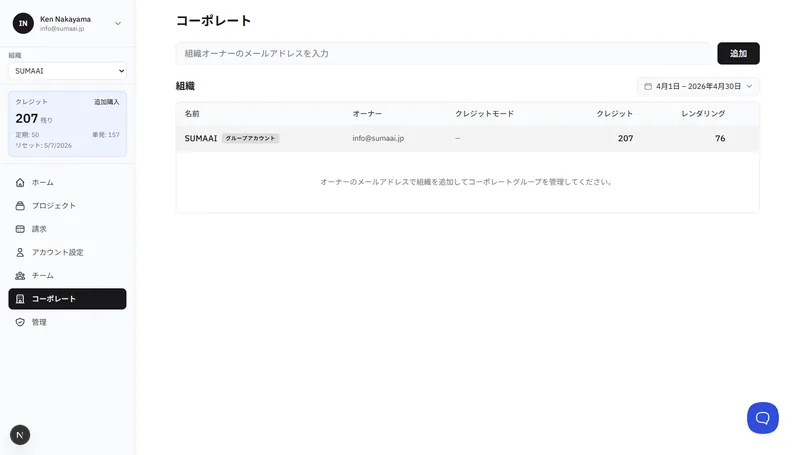800x455 pixels.
Task: Click the calendar icon in date range
Action: (648, 86)
